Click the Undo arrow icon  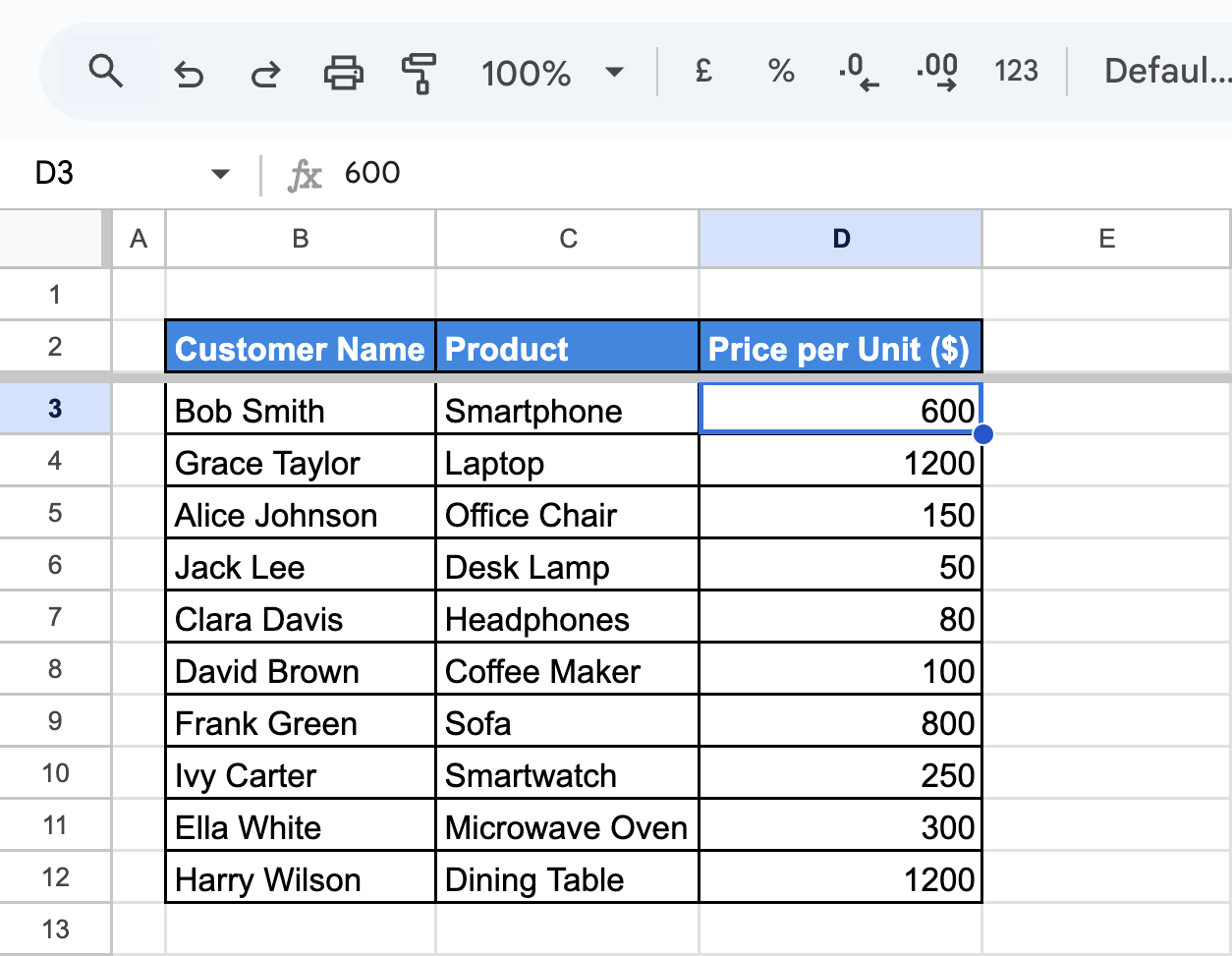(188, 74)
